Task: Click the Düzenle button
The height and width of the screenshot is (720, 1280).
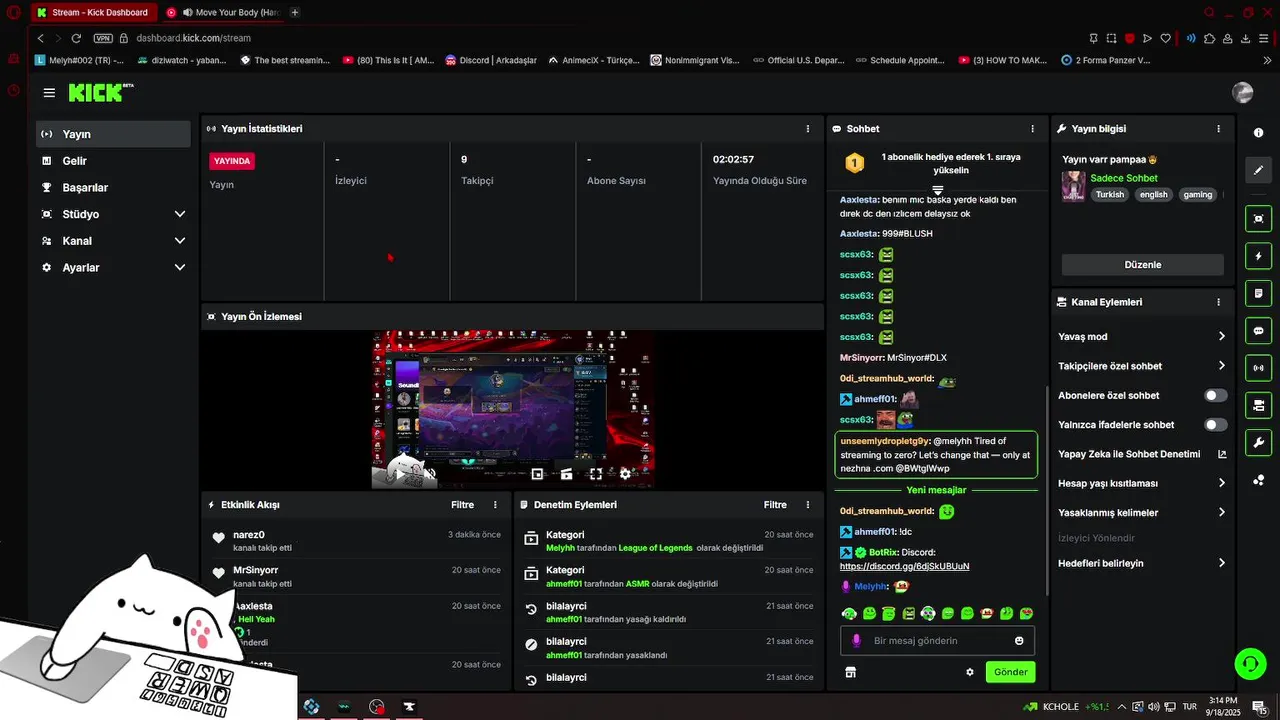Action: [x=1143, y=265]
